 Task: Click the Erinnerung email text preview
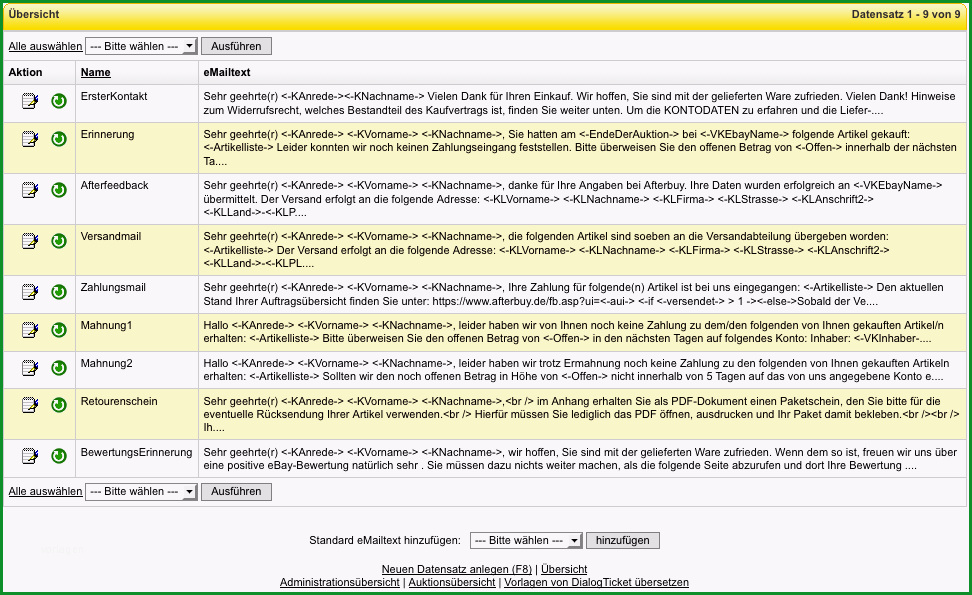tap(580, 148)
